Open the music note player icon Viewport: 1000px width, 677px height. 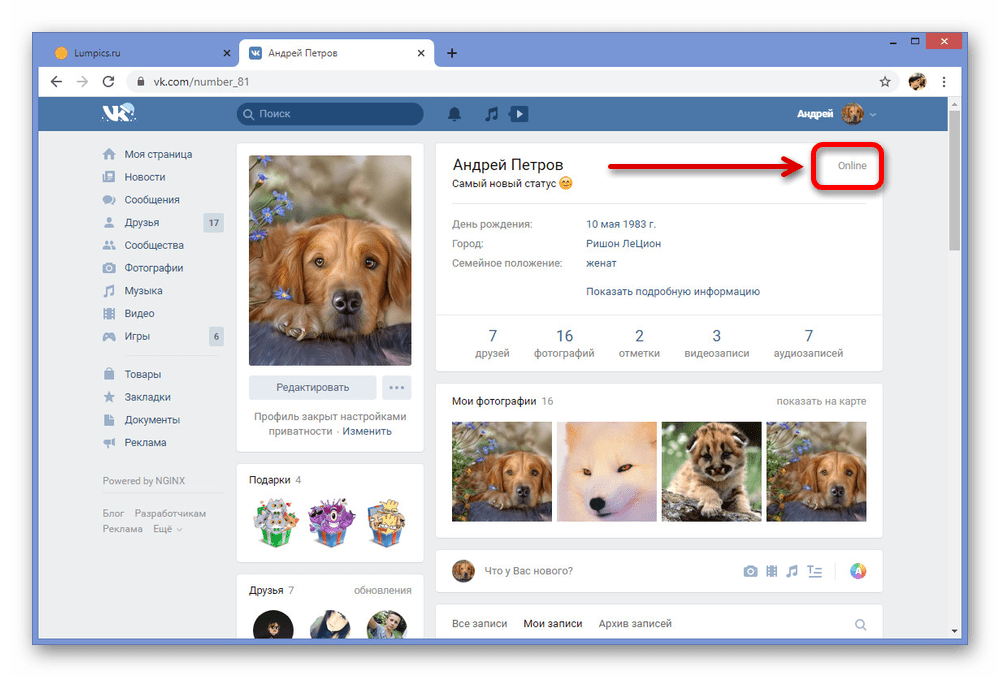coord(490,114)
